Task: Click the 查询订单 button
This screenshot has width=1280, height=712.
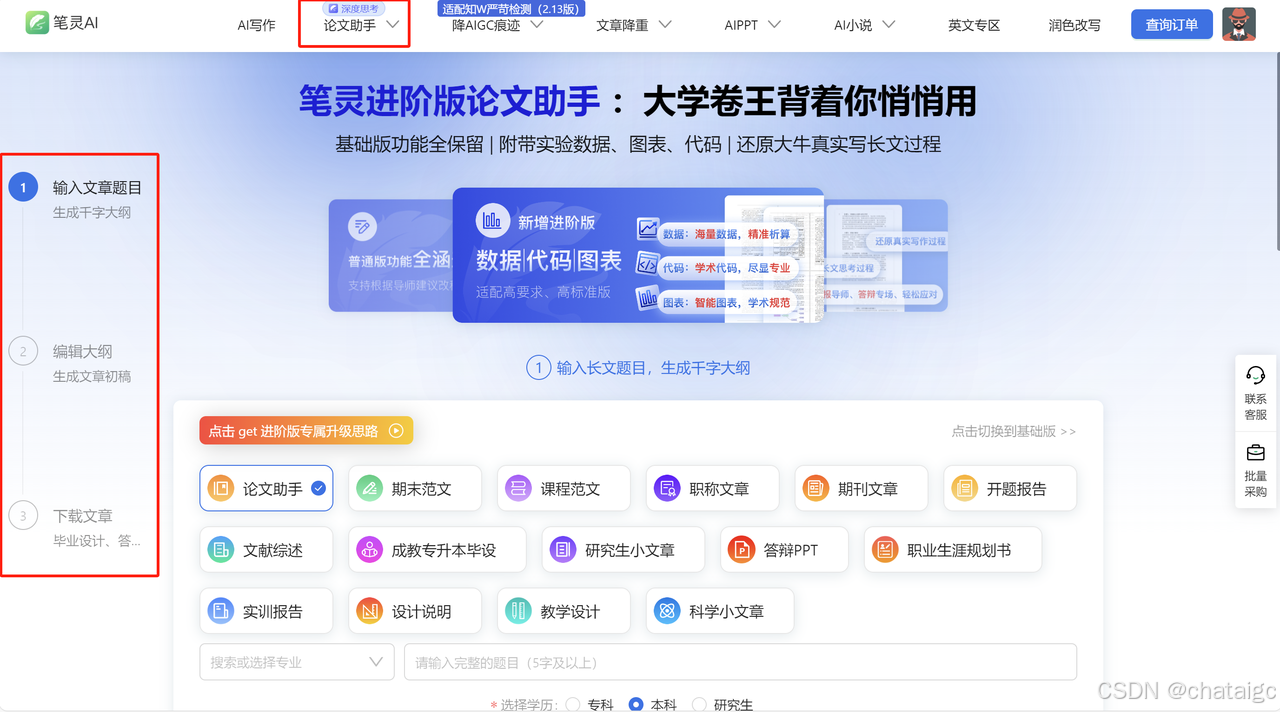Action: point(1172,25)
